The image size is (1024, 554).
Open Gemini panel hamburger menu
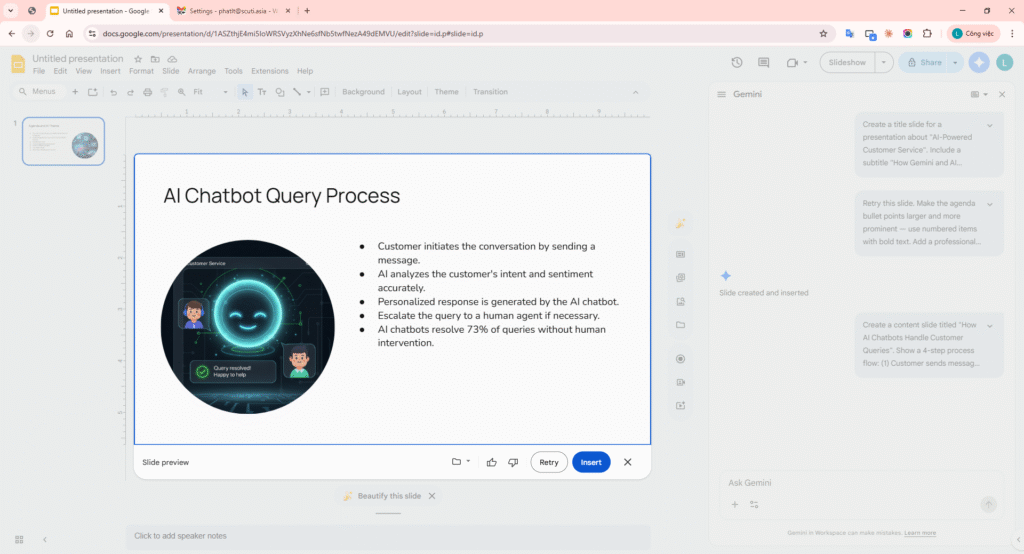721,94
